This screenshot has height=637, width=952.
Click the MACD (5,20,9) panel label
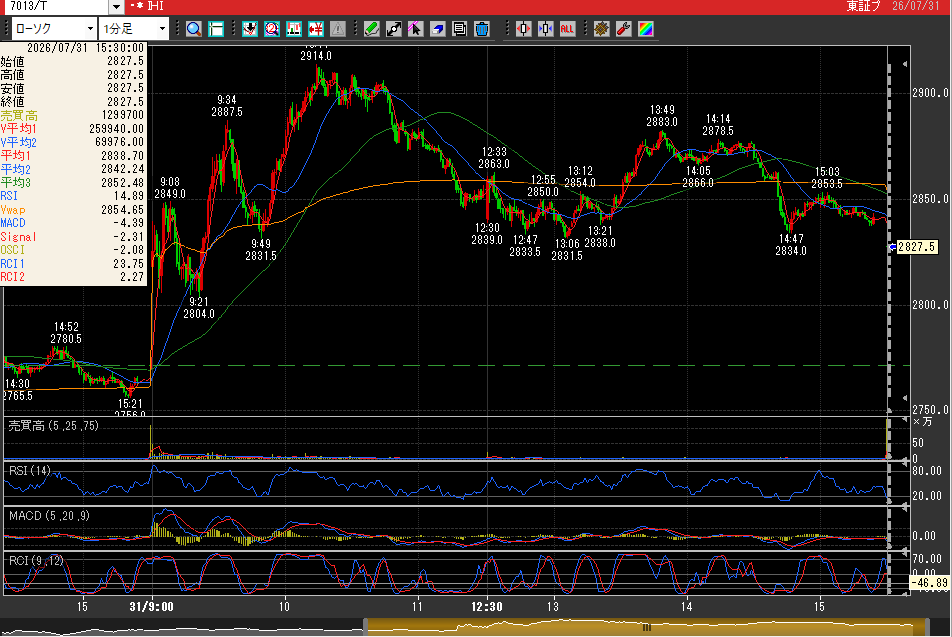(x=49, y=516)
